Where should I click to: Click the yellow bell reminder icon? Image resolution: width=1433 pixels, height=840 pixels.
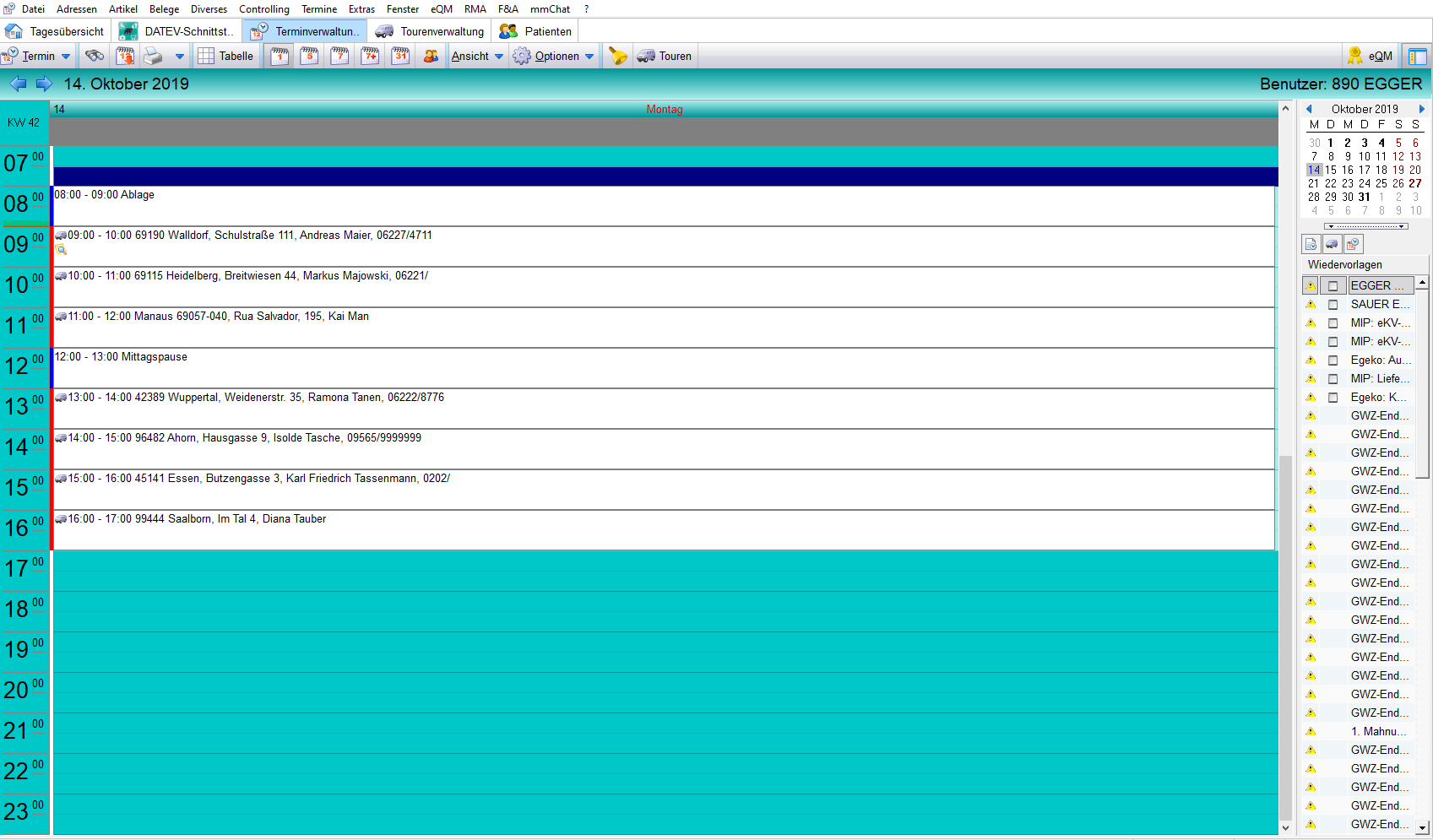[x=618, y=57]
